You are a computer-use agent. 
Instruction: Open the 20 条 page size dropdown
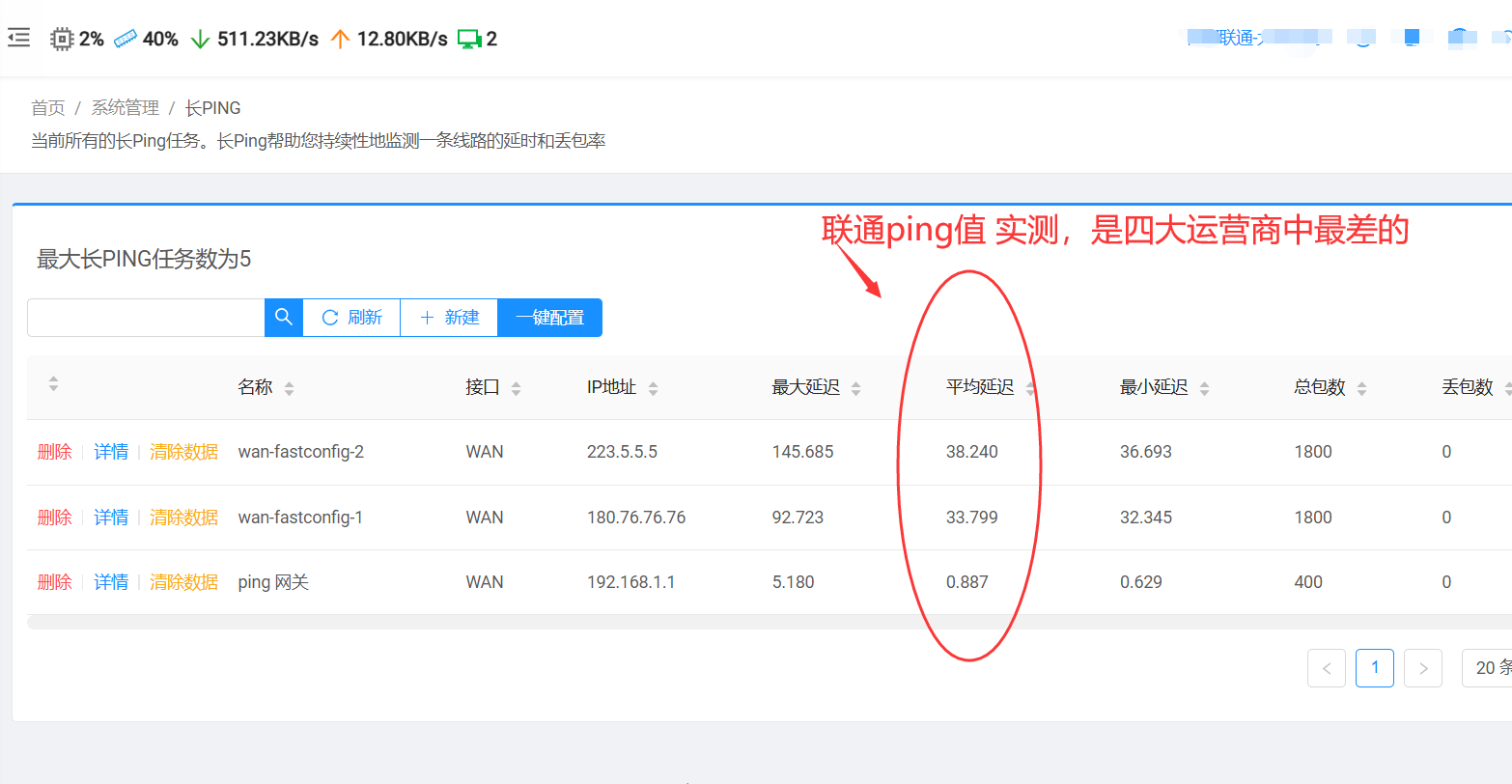click(1487, 668)
